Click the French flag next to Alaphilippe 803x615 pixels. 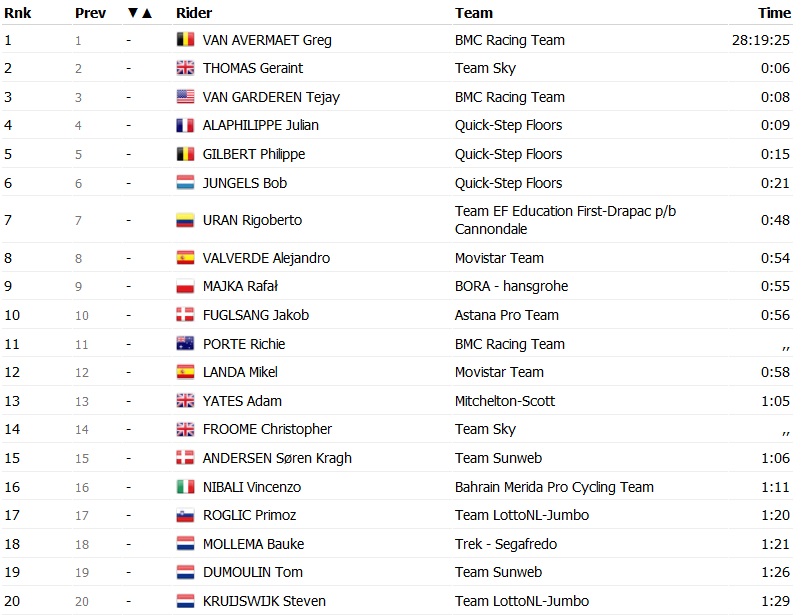pos(185,125)
